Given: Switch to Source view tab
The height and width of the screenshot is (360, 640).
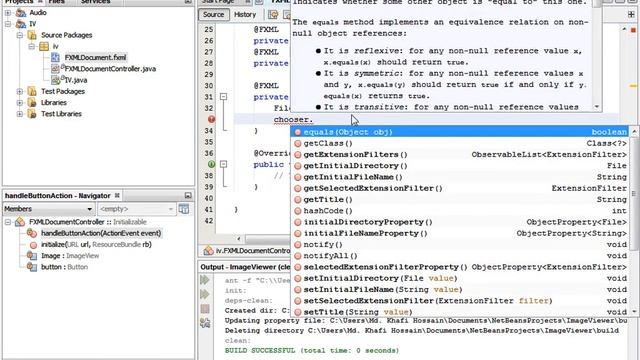Looking at the screenshot, I should click(213, 15).
